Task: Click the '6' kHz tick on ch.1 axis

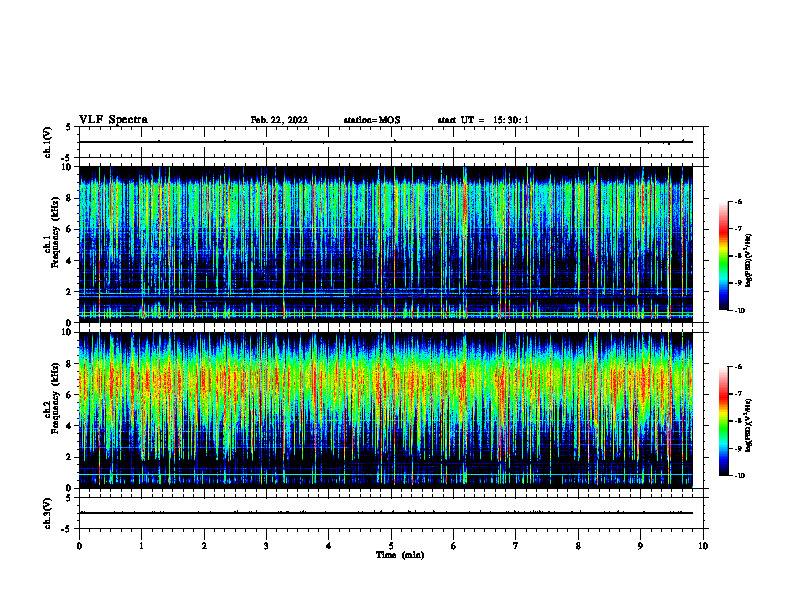Action: coord(70,229)
